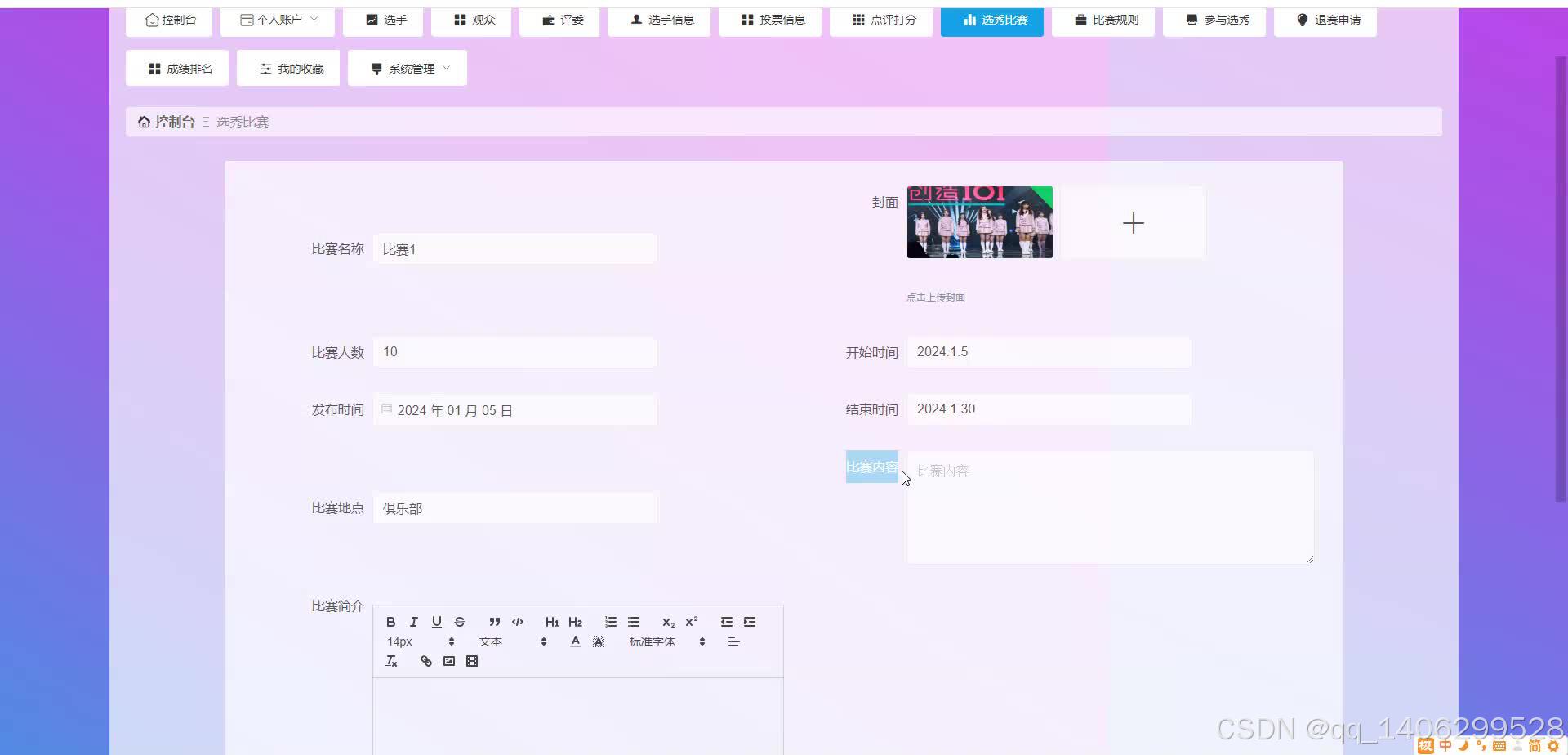Viewport: 1568px width, 755px height.
Task: Apply bold formatting in the editor
Action: [390, 622]
